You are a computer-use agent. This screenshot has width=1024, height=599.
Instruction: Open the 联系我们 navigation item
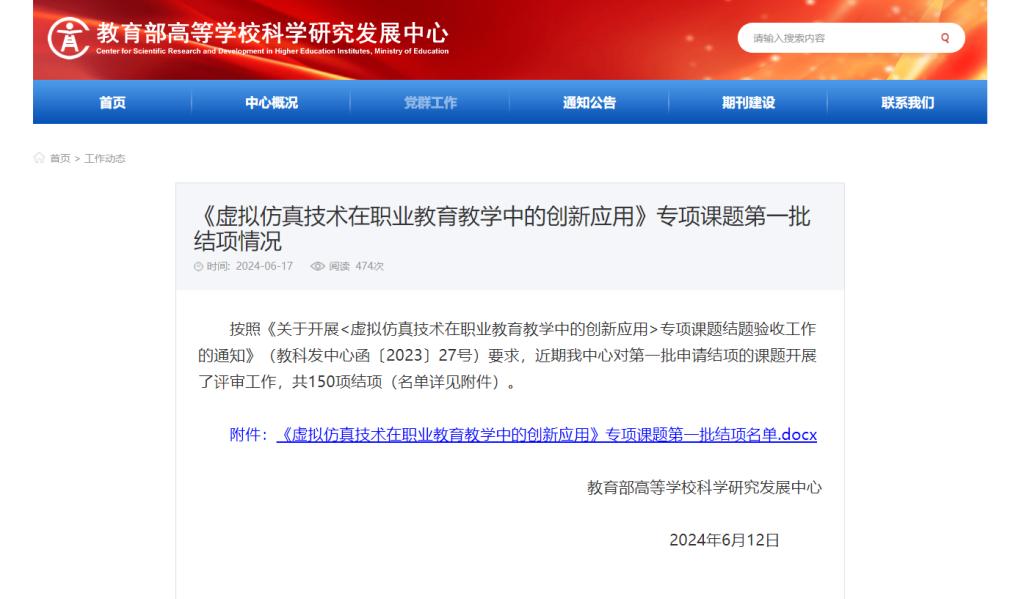907,102
